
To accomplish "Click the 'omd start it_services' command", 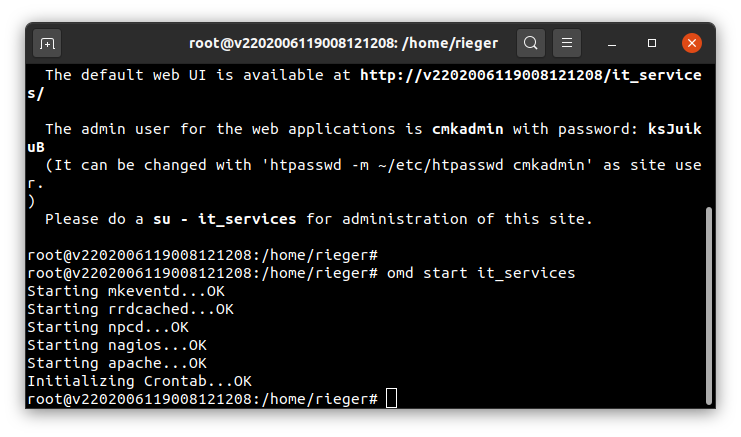I will pyautogui.click(x=481, y=273).
